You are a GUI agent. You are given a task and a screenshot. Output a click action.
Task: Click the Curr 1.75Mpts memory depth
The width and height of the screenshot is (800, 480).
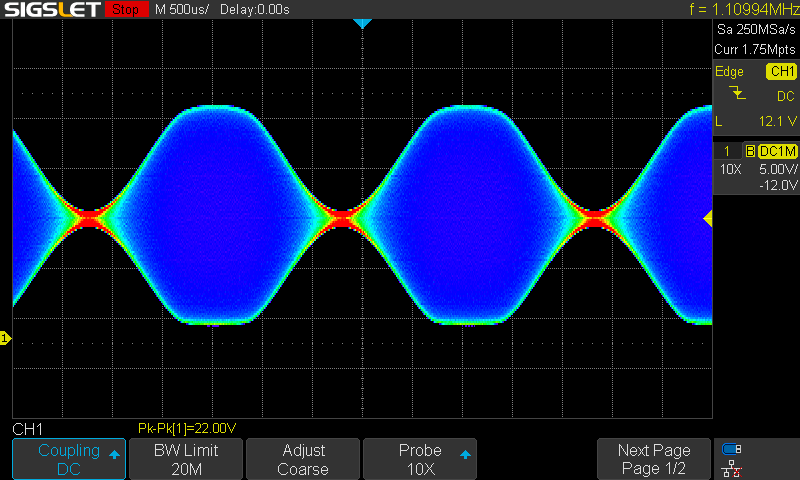coord(755,49)
